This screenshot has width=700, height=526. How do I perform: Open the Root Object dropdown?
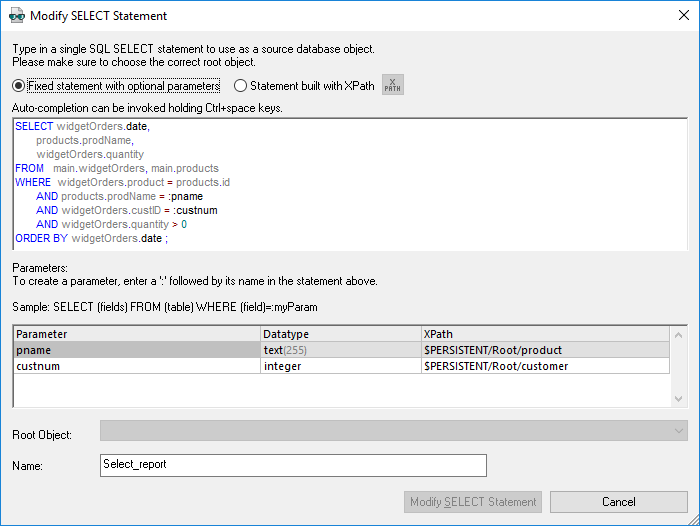point(679,431)
